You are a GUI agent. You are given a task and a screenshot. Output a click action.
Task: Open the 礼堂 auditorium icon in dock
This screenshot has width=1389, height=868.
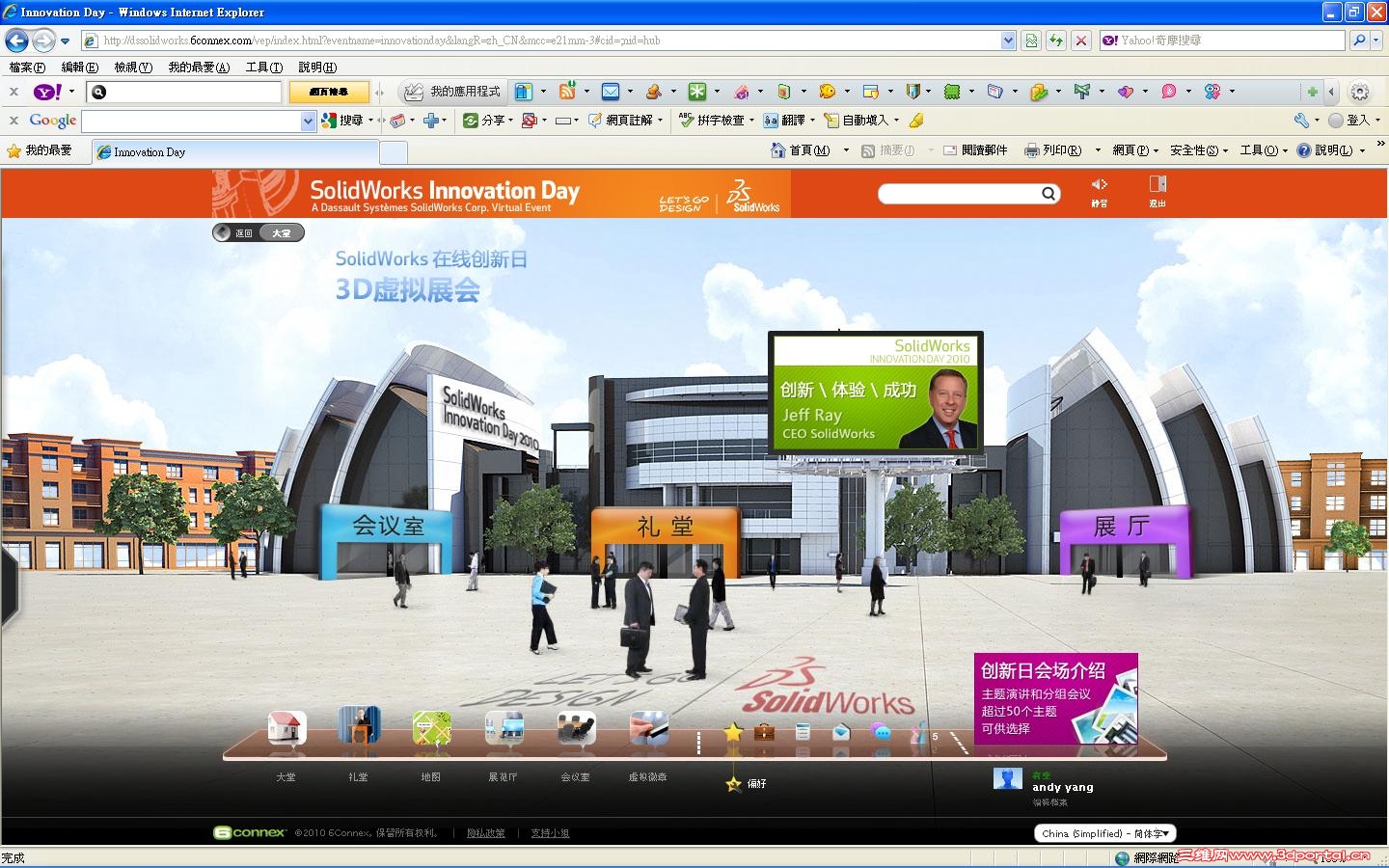359,726
